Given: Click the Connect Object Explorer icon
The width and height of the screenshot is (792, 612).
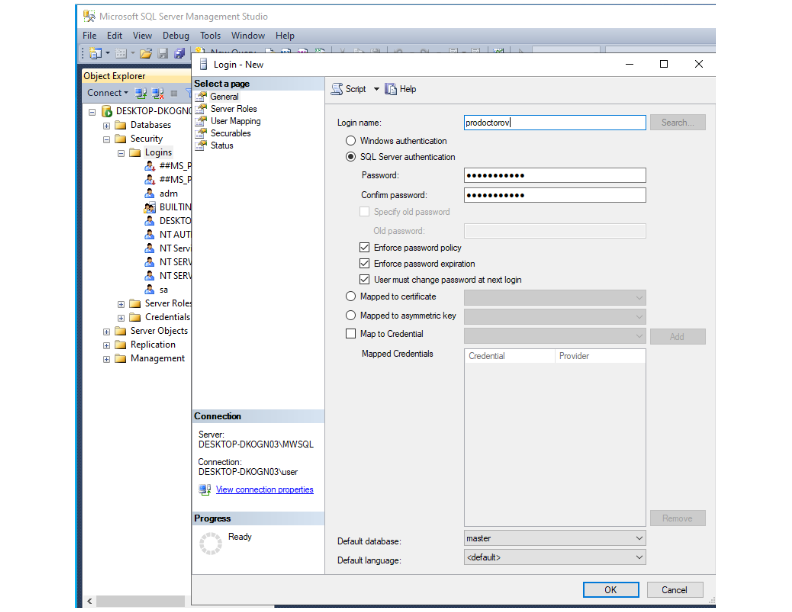Looking at the screenshot, I should 143,93.
